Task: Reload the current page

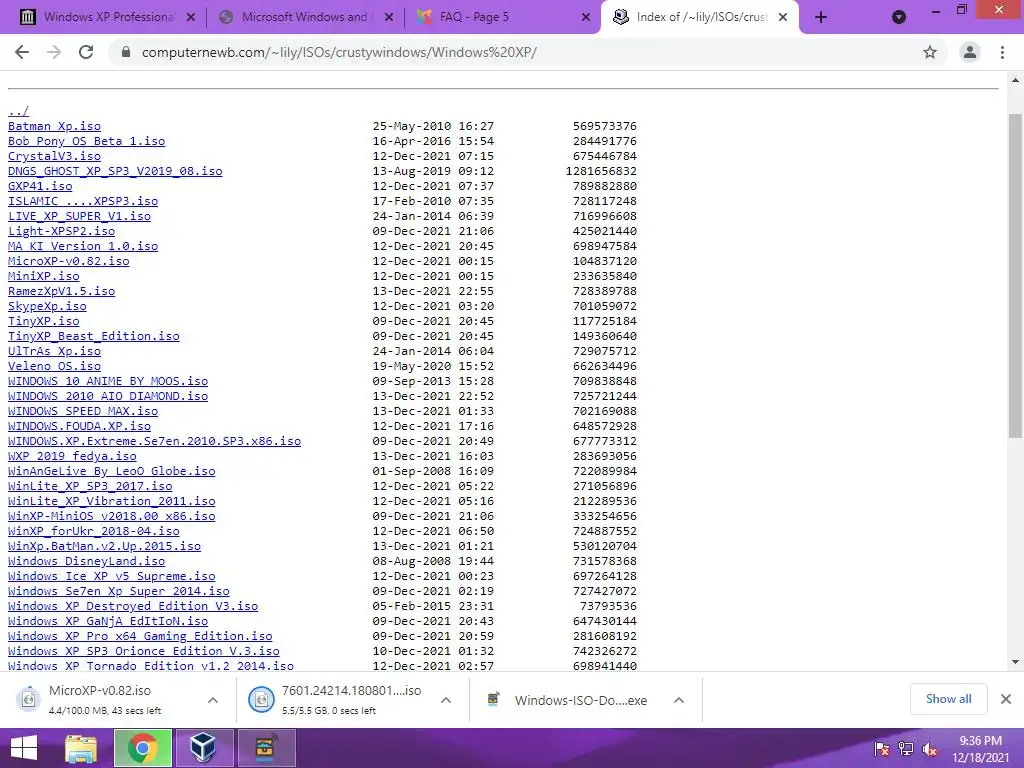Action: [86, 52]
